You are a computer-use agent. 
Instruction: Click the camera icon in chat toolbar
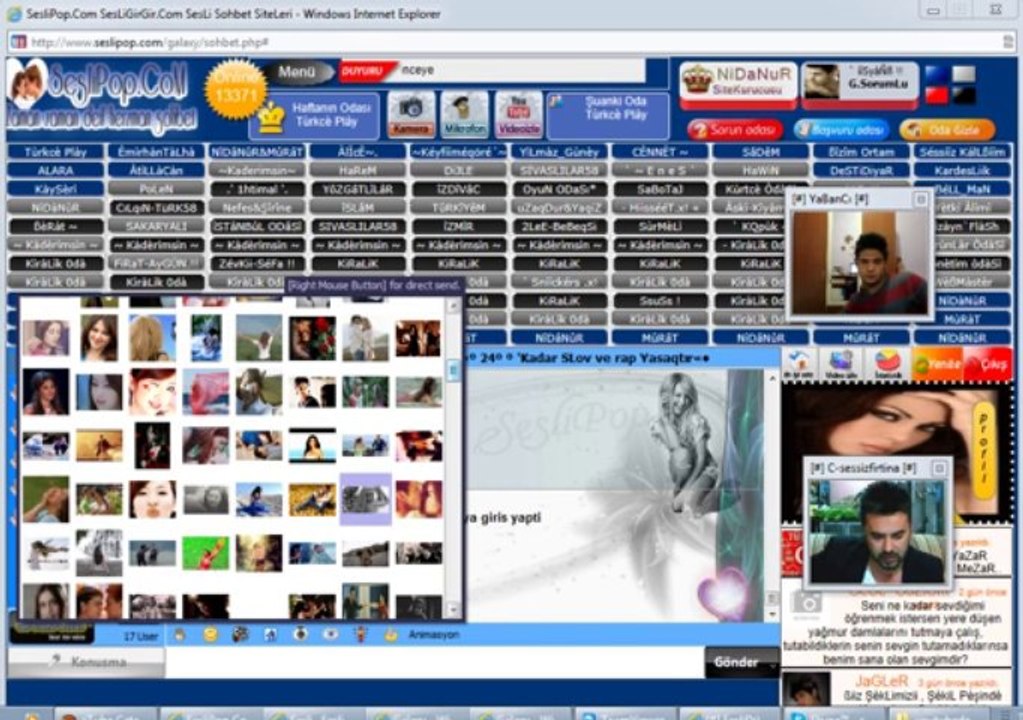pos(300,634)
